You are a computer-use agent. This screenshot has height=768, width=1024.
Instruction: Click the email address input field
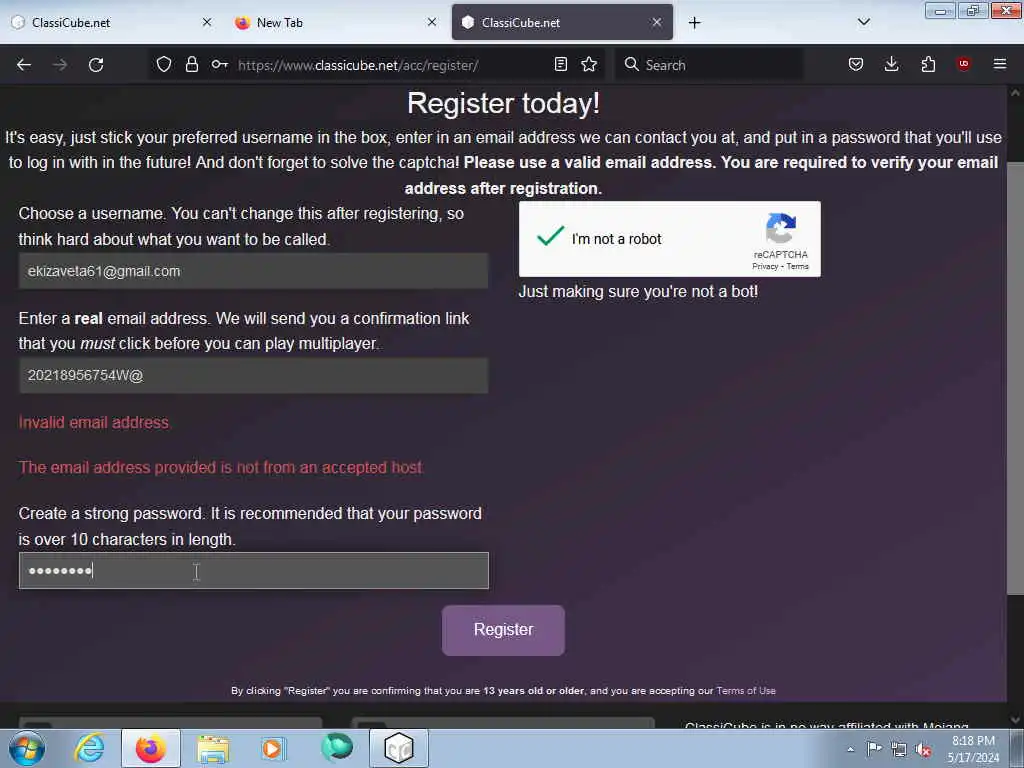pos(253,376)
